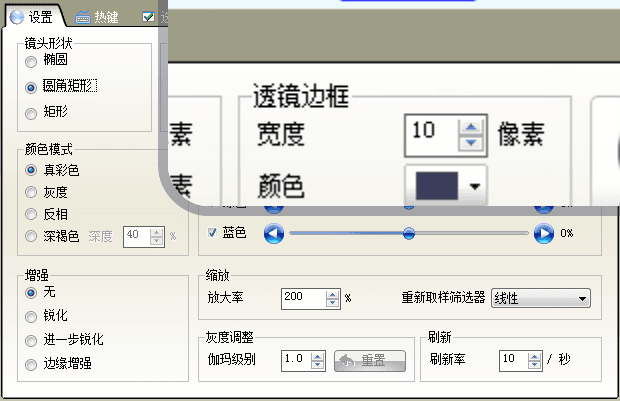The width and height of the screenshot is (620, 401).
Task: Click the 放大率 input field
Action: (x=304, y=299)
